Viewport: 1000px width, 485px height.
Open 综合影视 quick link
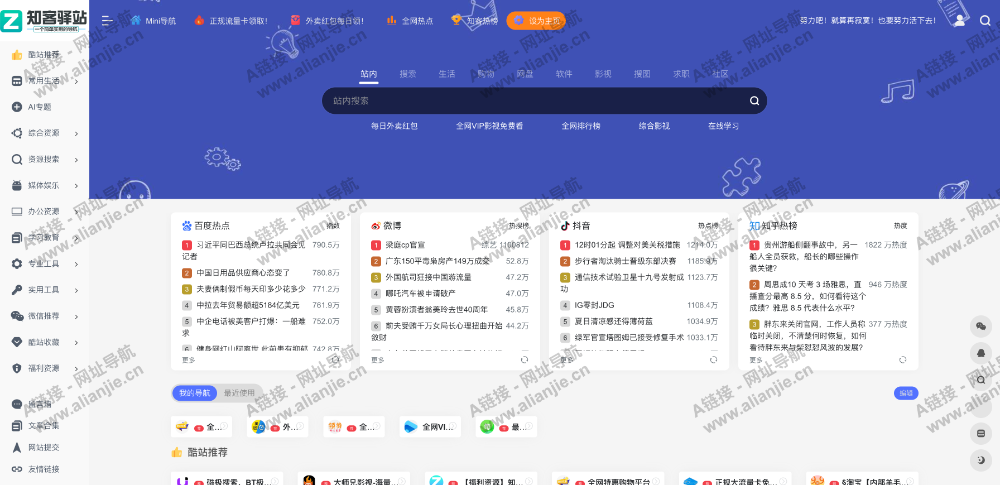(x=654, y=126)
